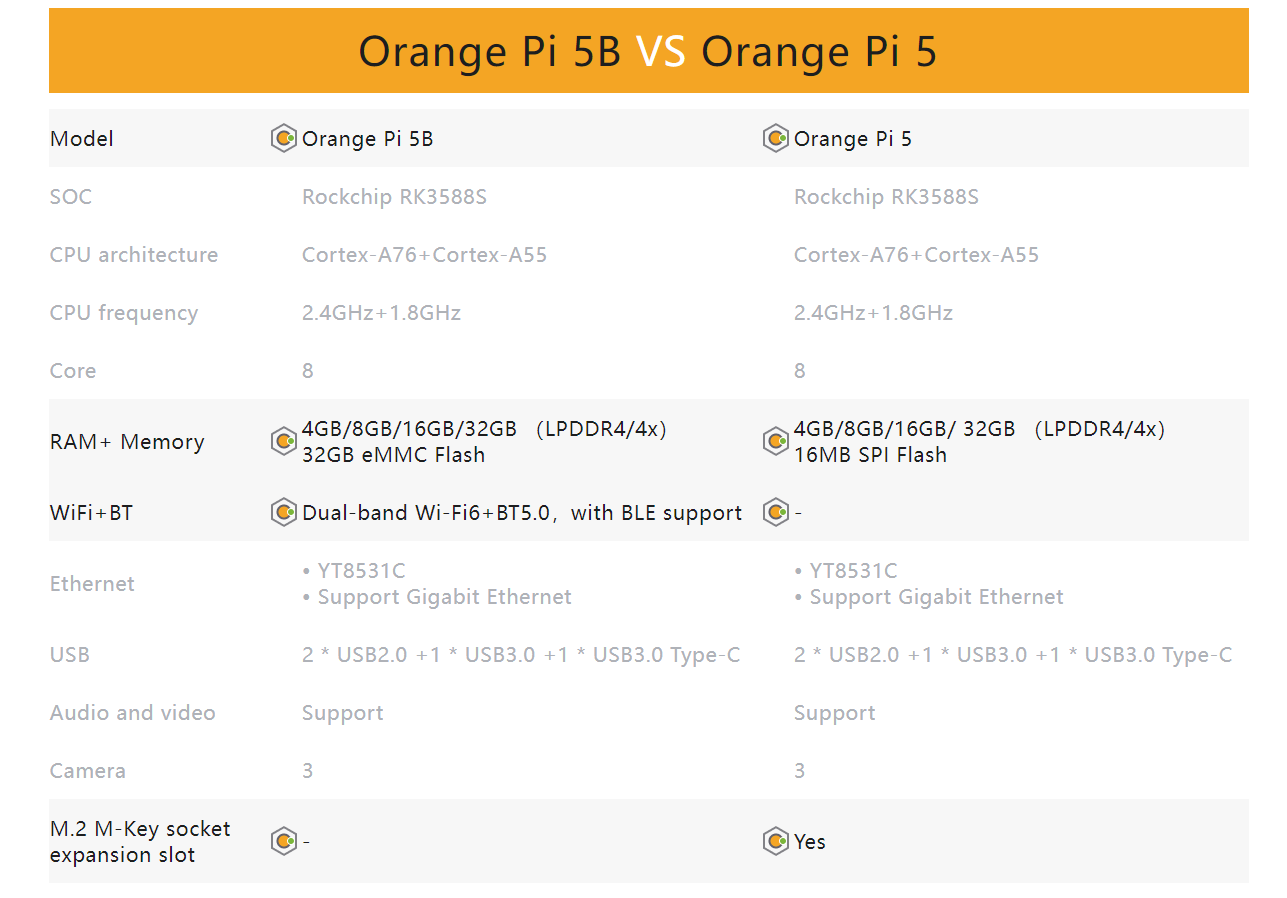1287x898 pixels.
Task: Click 'Rockchip RK3588S' in Orange Pi 5 column
Action: pyautogui.click(x=886, y=197)
